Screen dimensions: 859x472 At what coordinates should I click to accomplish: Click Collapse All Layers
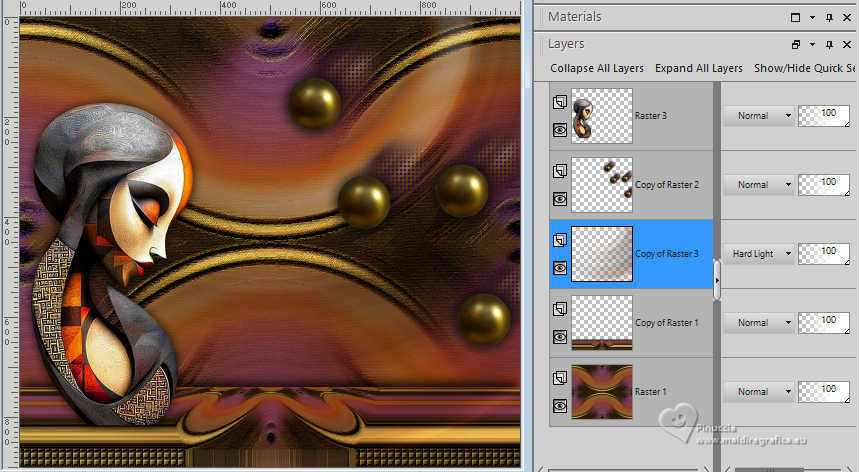[597, 68]
